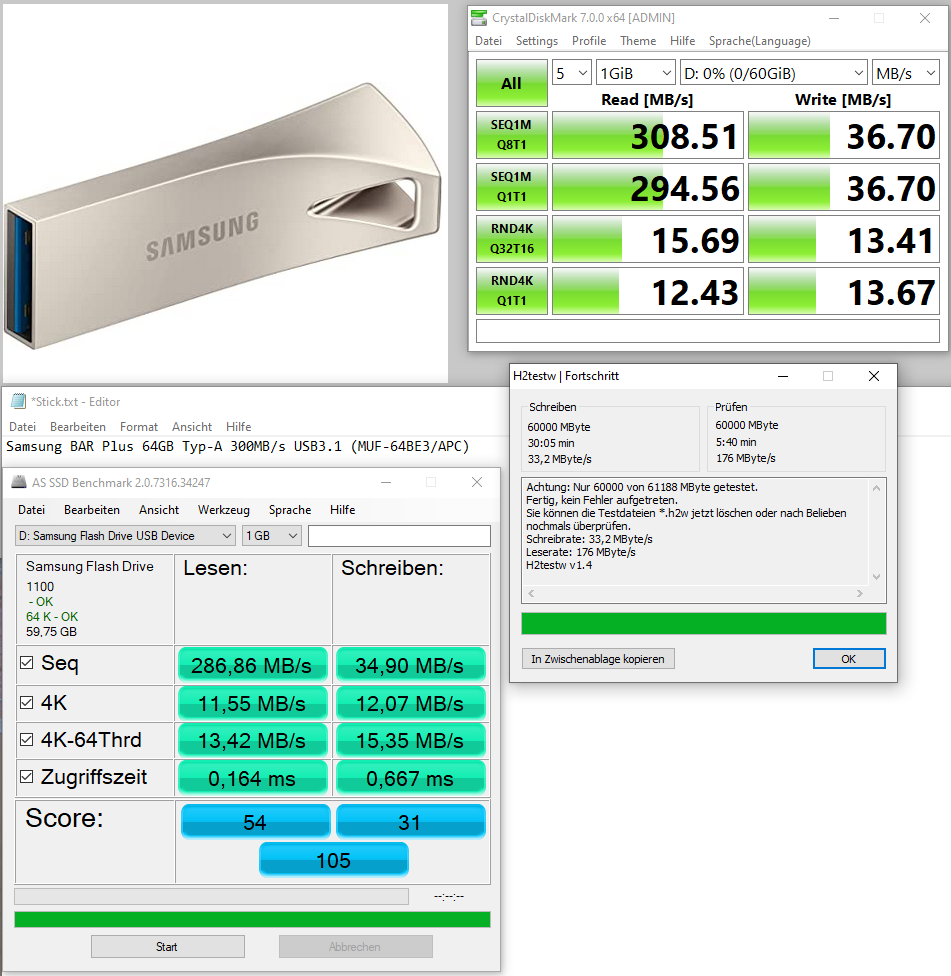
Task: Open the drive dropdown D: 0% (0/60GiB)
Action: pos(774,73)
